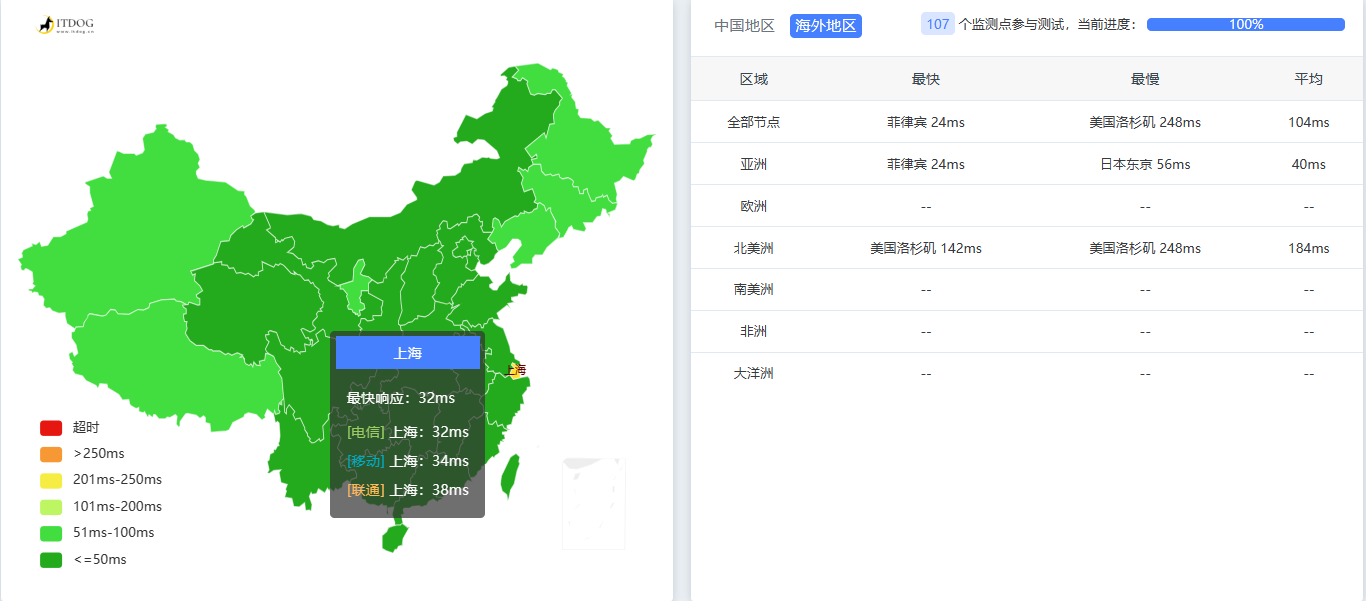Screen dimensions: 1366x601
Task: Click the red 超时 legend swatch
Action: pos(51,428)
